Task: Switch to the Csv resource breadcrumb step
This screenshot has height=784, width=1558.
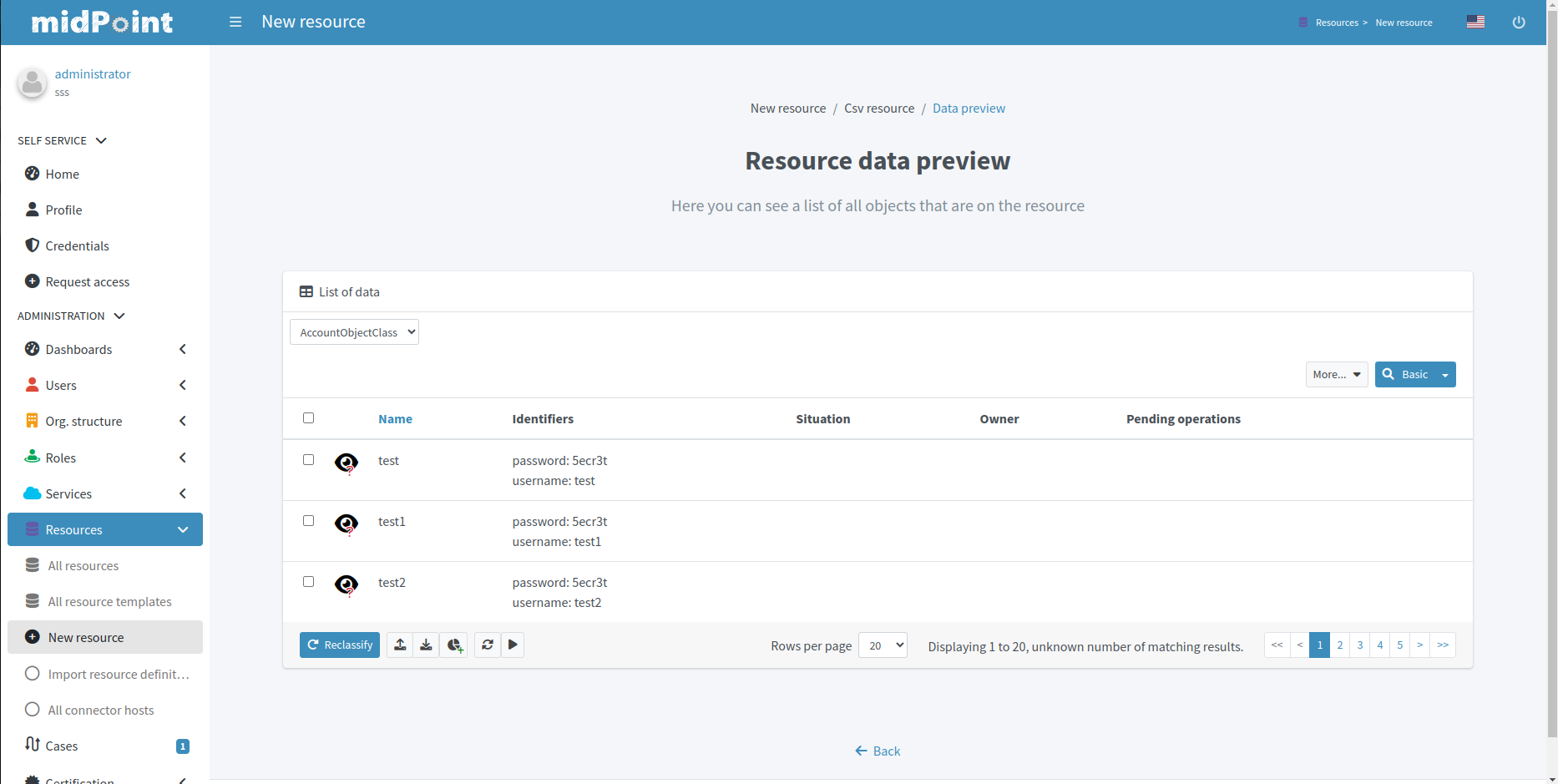Action: tap(878, 108)
